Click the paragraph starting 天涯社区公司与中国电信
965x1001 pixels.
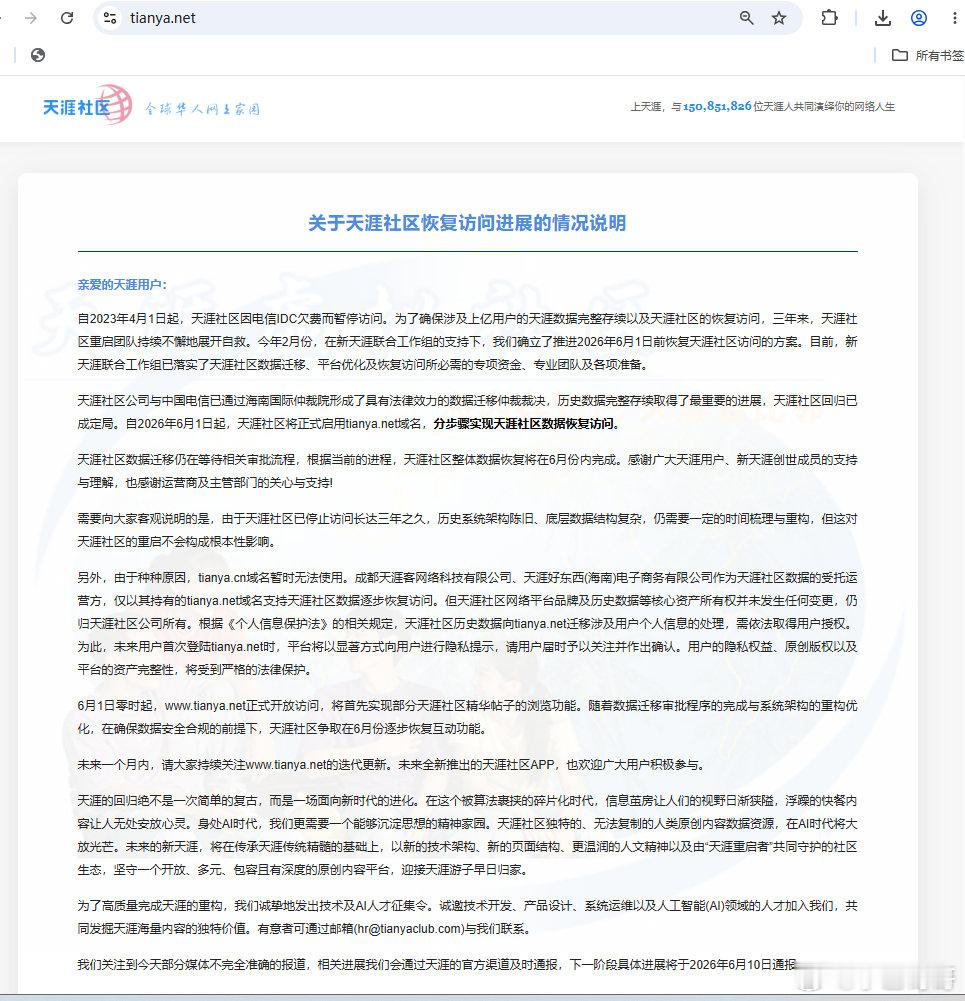(x=467, y=412)
